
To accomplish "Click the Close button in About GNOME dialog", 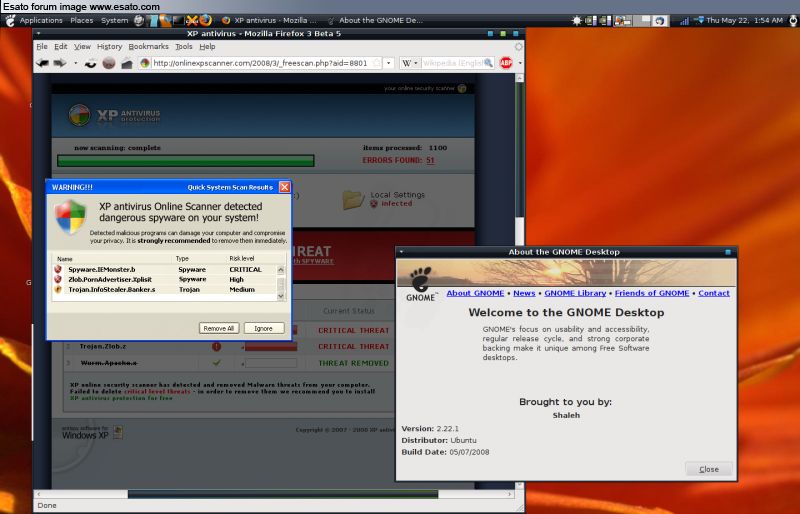I will [x=709, y=469].
